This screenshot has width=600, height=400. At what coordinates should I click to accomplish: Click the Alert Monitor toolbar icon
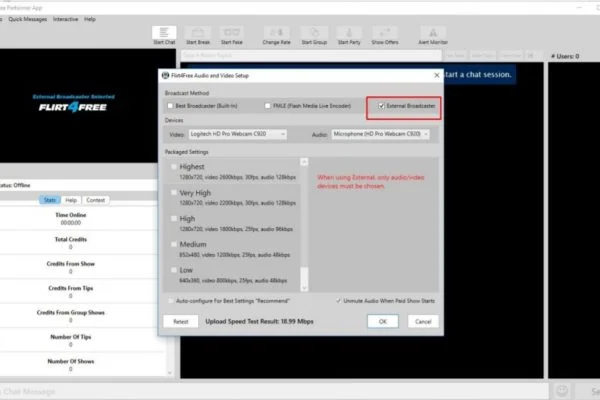(x=433, y=36)
